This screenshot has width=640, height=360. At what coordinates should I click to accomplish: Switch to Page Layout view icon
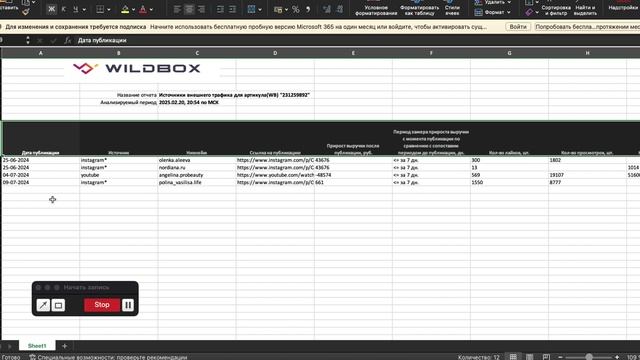[x=529, y=357]
